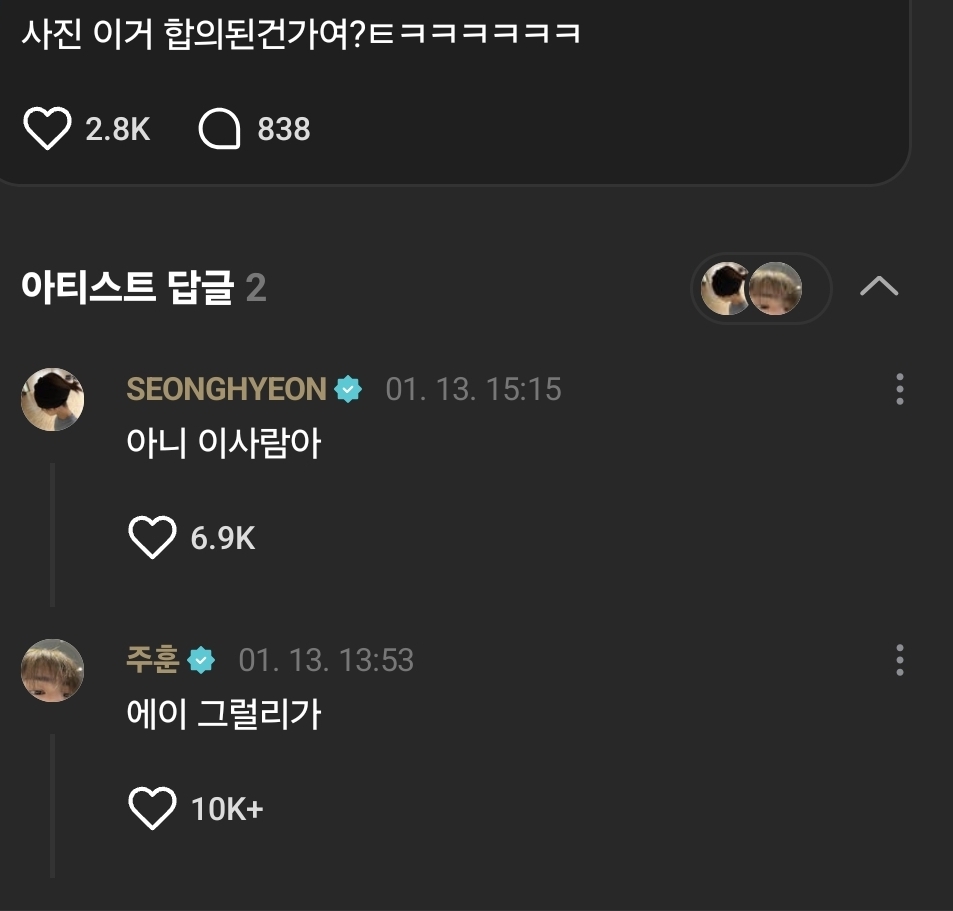Select the 아티스트 답글 2 header
This screenshot has height=911, width=953.
tap(143, 287)
